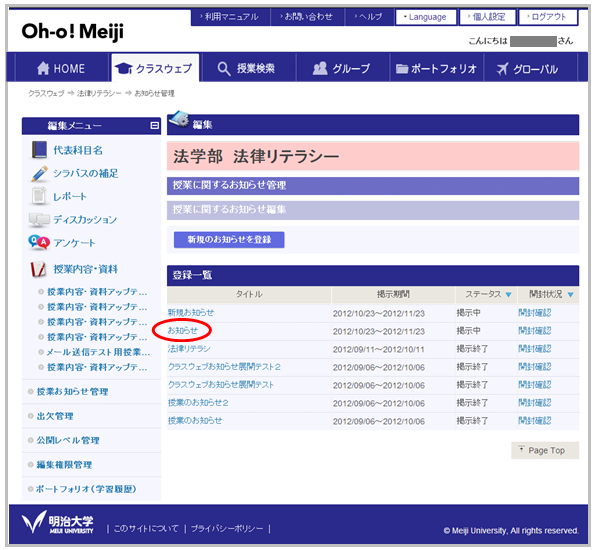Click the シラバスの補足 pencil icon
This screenshot has width=598, height=550.
click(x=39, y=174)
